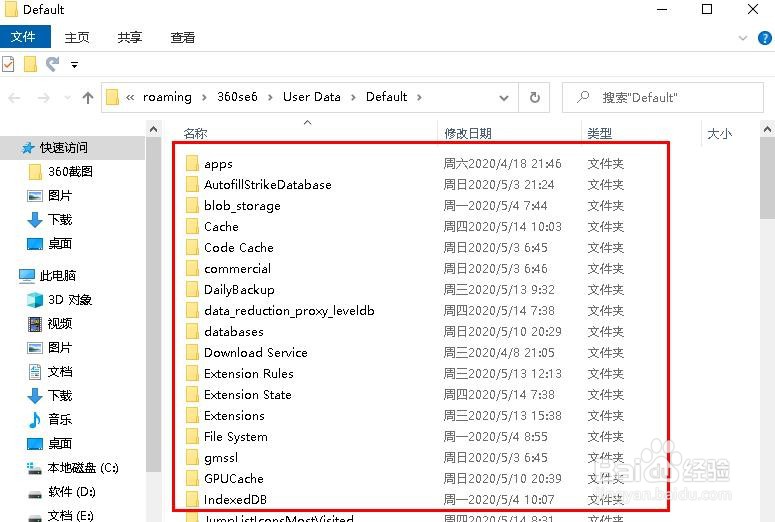Image resolution: width=775 pixels, height=522 pixels.
Task: Click the forward navigation arrow
Action: click(43, 98)
